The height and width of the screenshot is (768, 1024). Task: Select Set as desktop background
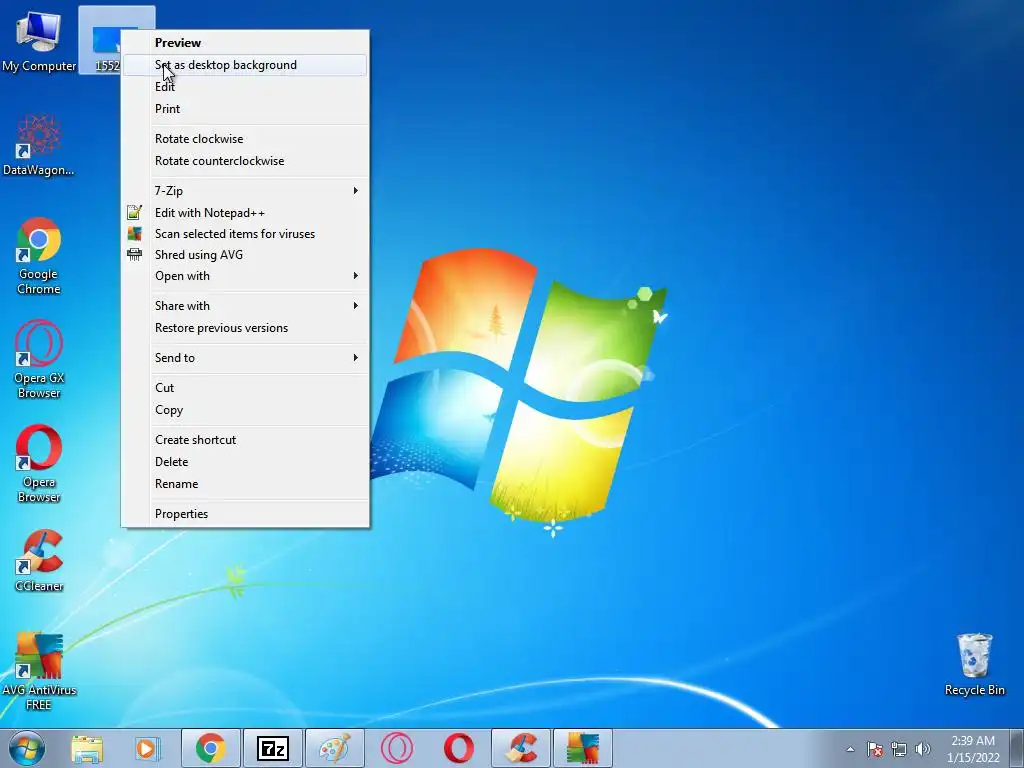(246, 65)
